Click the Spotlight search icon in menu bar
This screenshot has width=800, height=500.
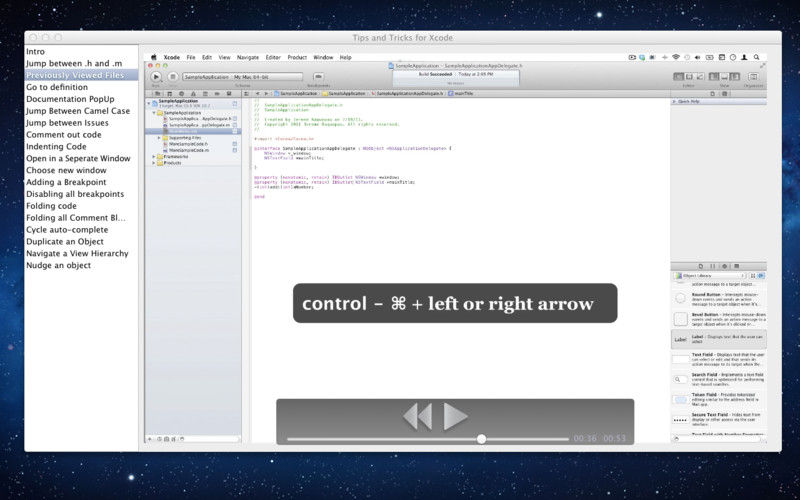coord(757,57)
